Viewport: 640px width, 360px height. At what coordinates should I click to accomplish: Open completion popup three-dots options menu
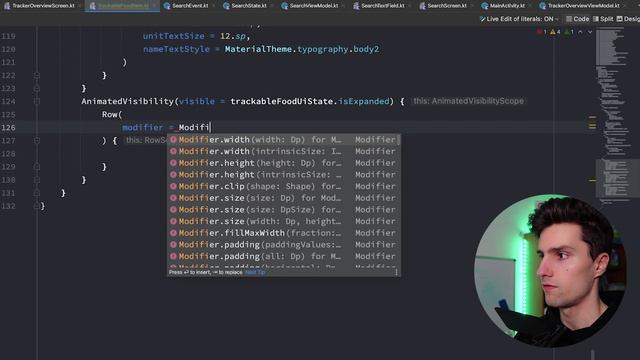click(x=396, y=272)
